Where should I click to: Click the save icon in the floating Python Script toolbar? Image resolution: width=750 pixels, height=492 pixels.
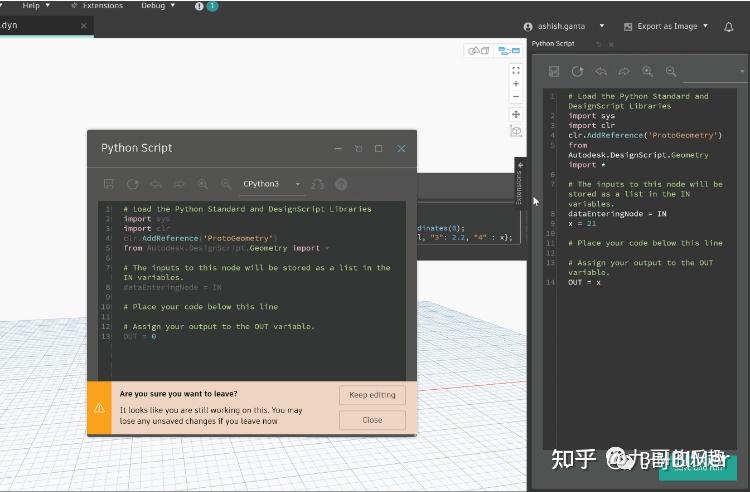(109, 184)
